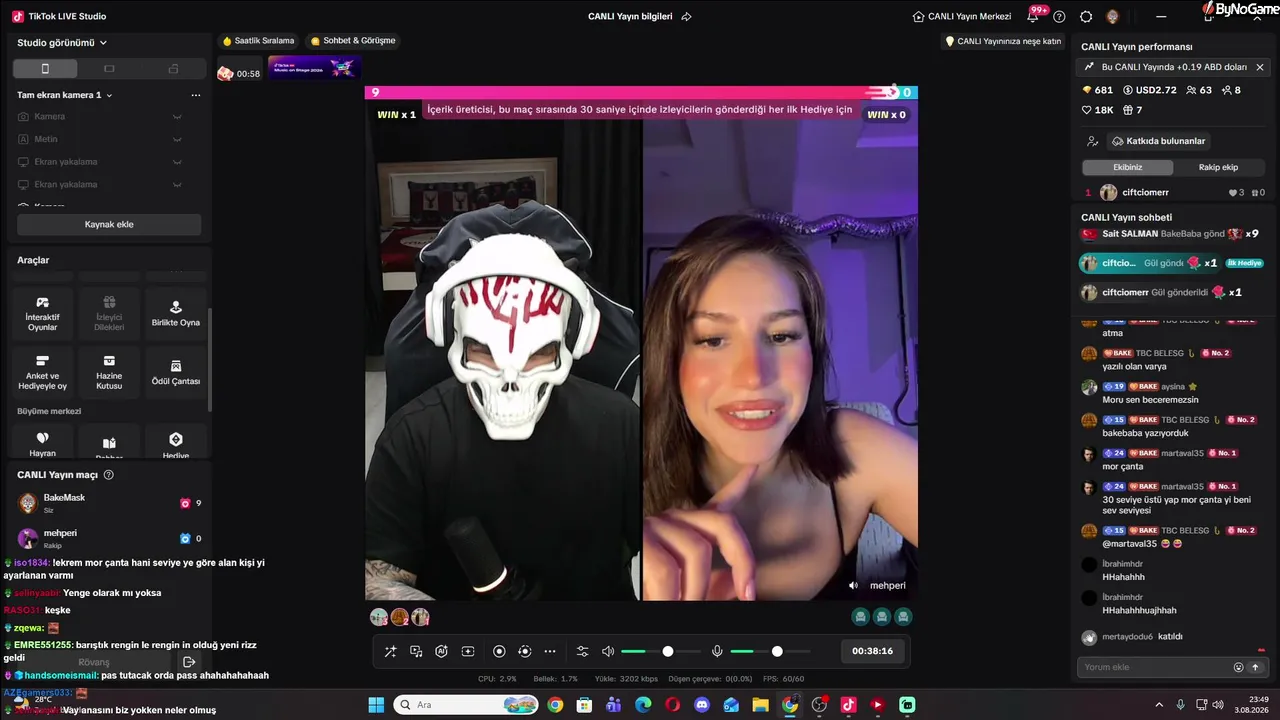The width and height of the screenshot is (1280, 720).
Task: Select the portrait phone layout
Action: 45,68
